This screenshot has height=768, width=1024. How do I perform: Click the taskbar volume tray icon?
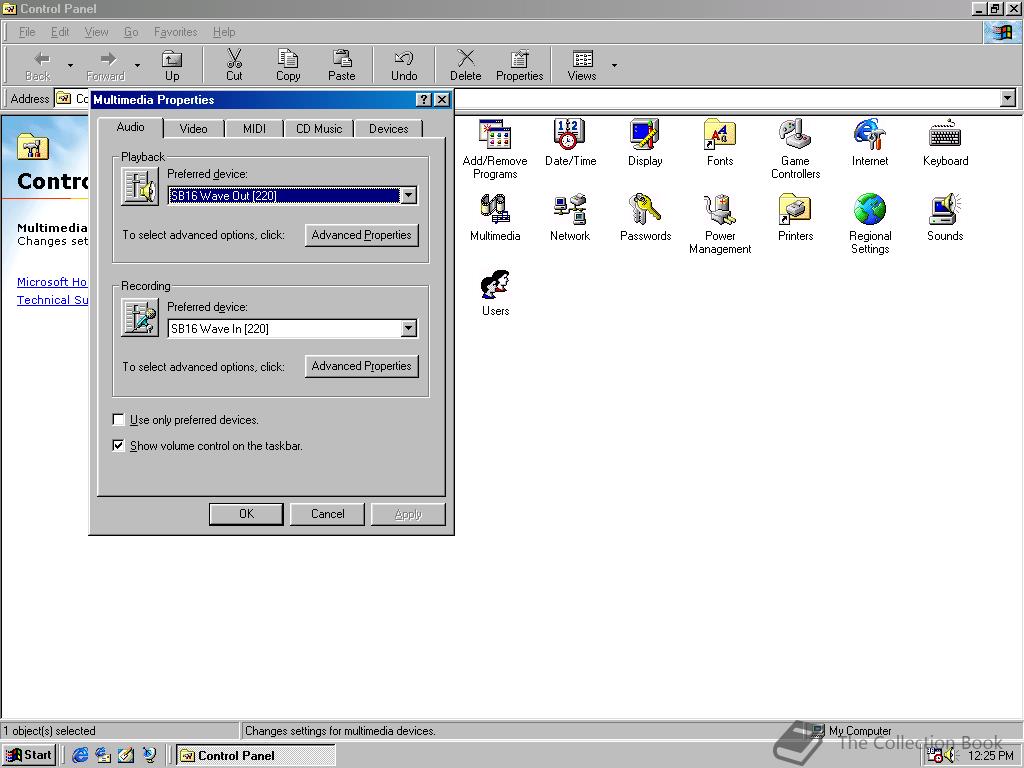click(949, 756)
